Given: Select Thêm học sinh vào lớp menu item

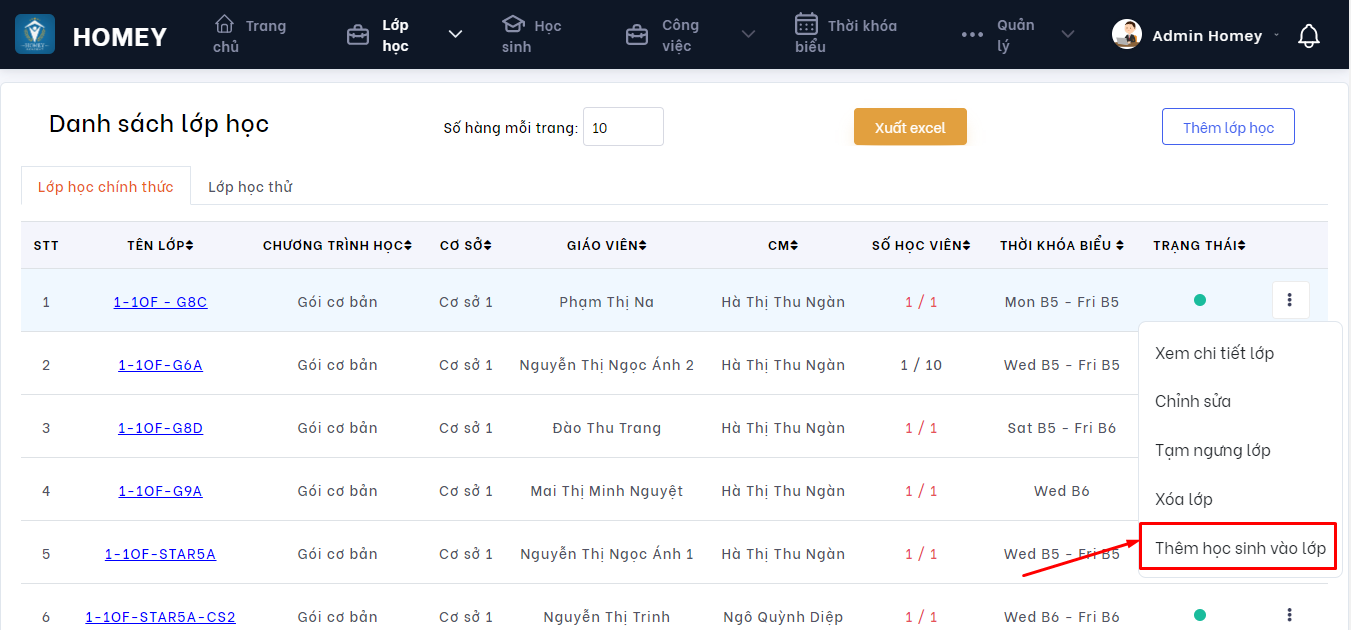Looking at the screenshot, I should point(1239,548).
